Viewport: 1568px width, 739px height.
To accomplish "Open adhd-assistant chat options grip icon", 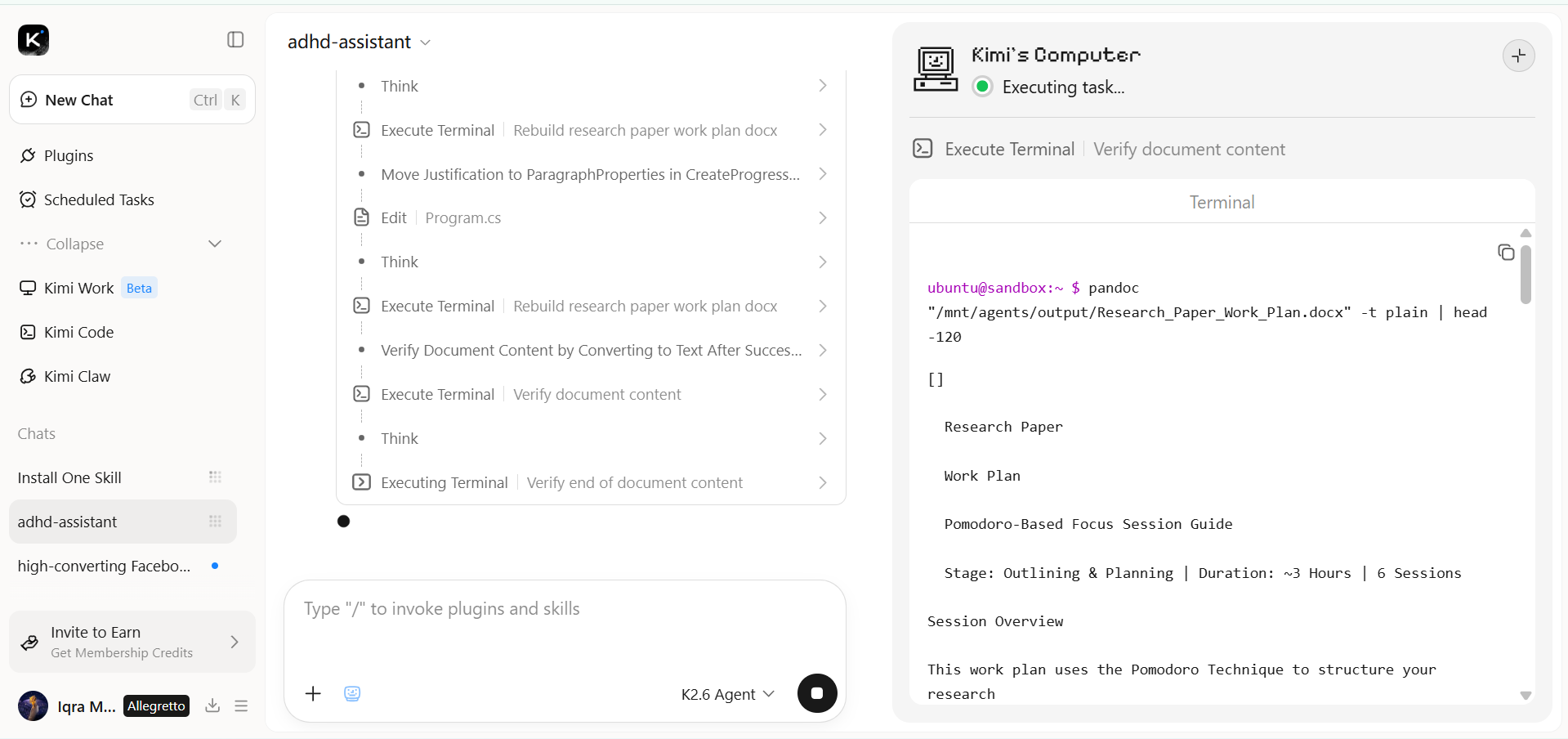I will point(215,522).
